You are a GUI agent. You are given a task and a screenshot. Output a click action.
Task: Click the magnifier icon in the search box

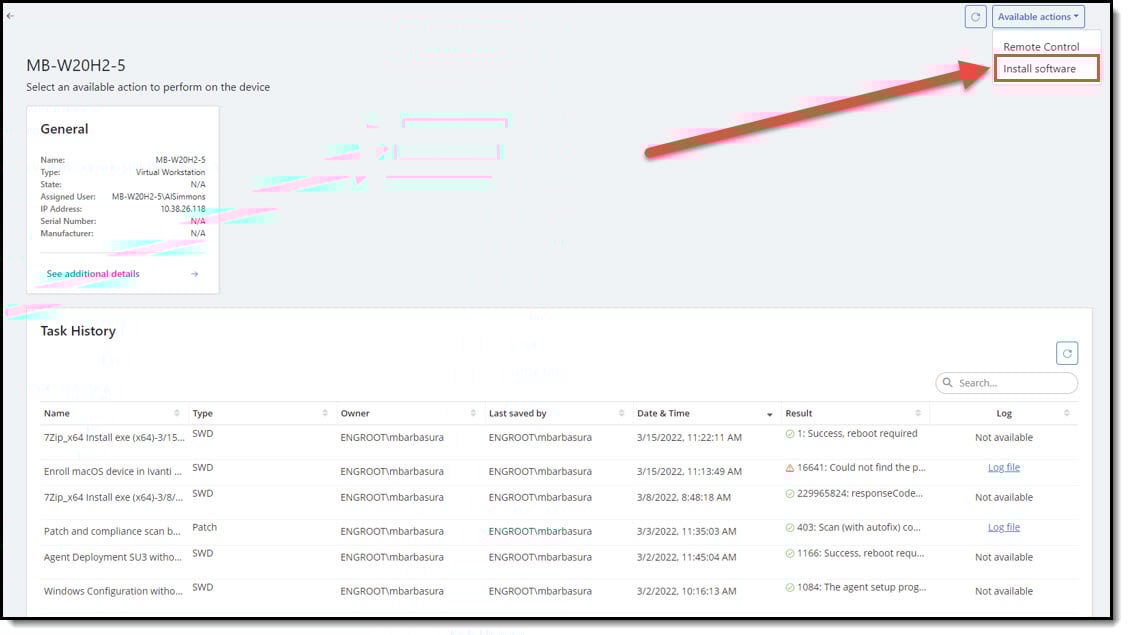pyautogui.click(x=947, y=382)
